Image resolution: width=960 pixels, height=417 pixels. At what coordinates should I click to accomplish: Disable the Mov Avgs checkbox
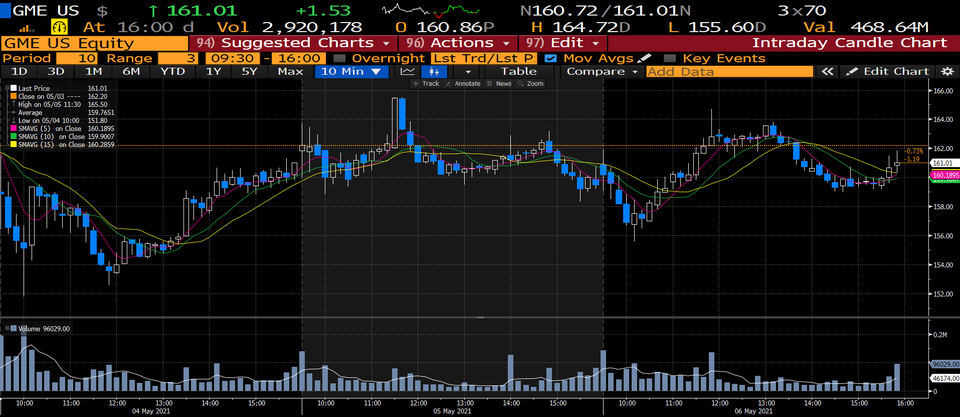550,58
